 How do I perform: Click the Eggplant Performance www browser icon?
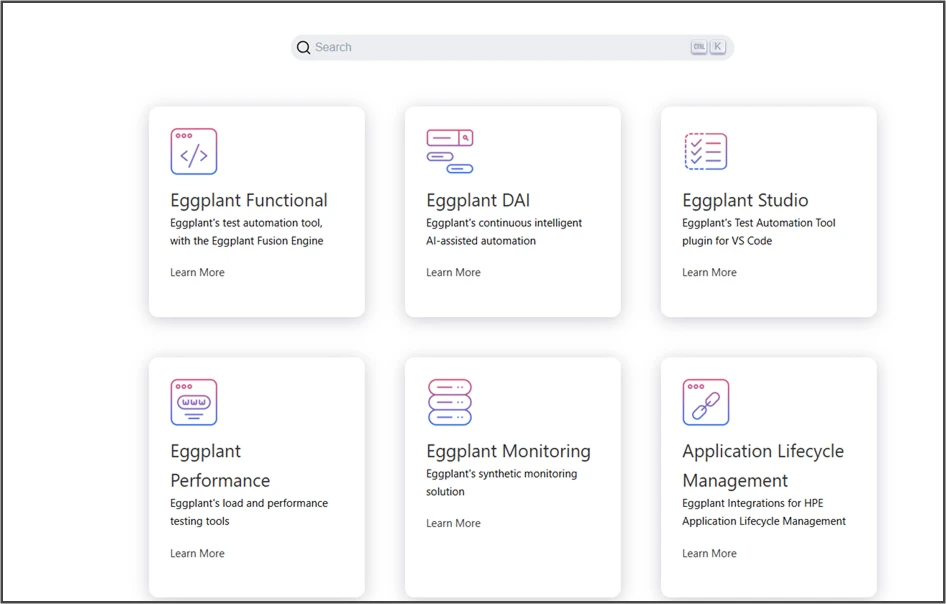tap(193, 402)
